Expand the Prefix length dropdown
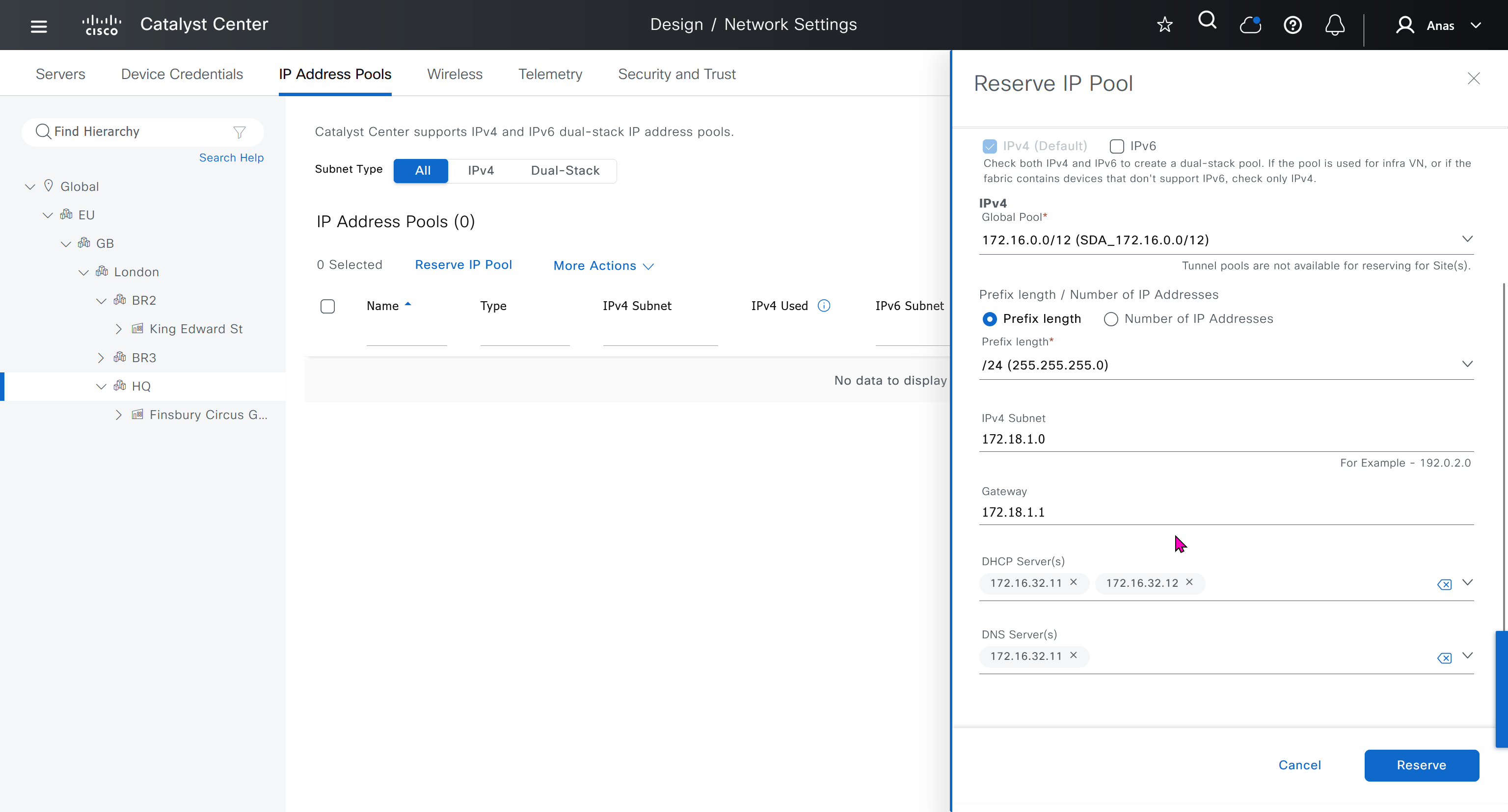This screenshot has width=1508, height=812. 1467,364
